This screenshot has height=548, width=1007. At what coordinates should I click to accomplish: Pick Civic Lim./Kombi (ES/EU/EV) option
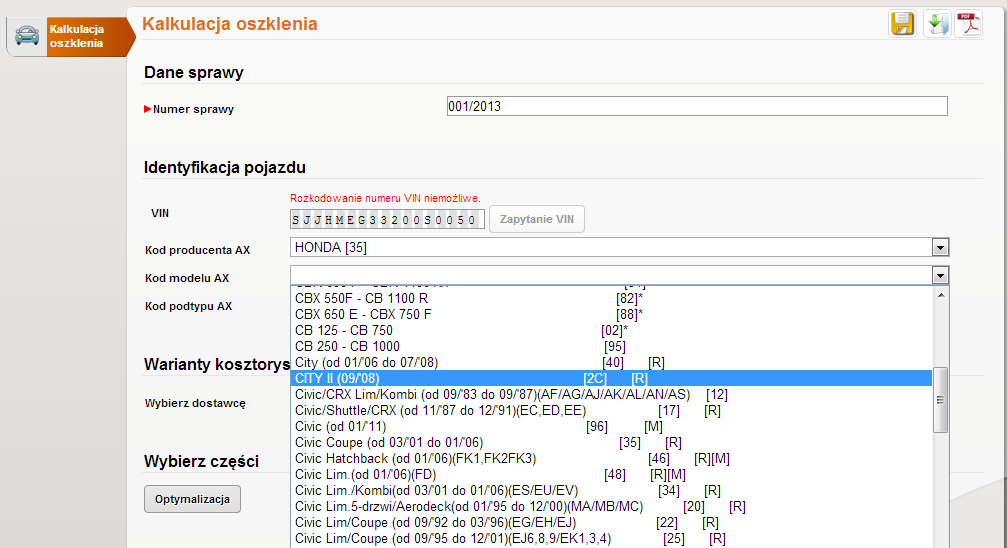click(611, 491)
